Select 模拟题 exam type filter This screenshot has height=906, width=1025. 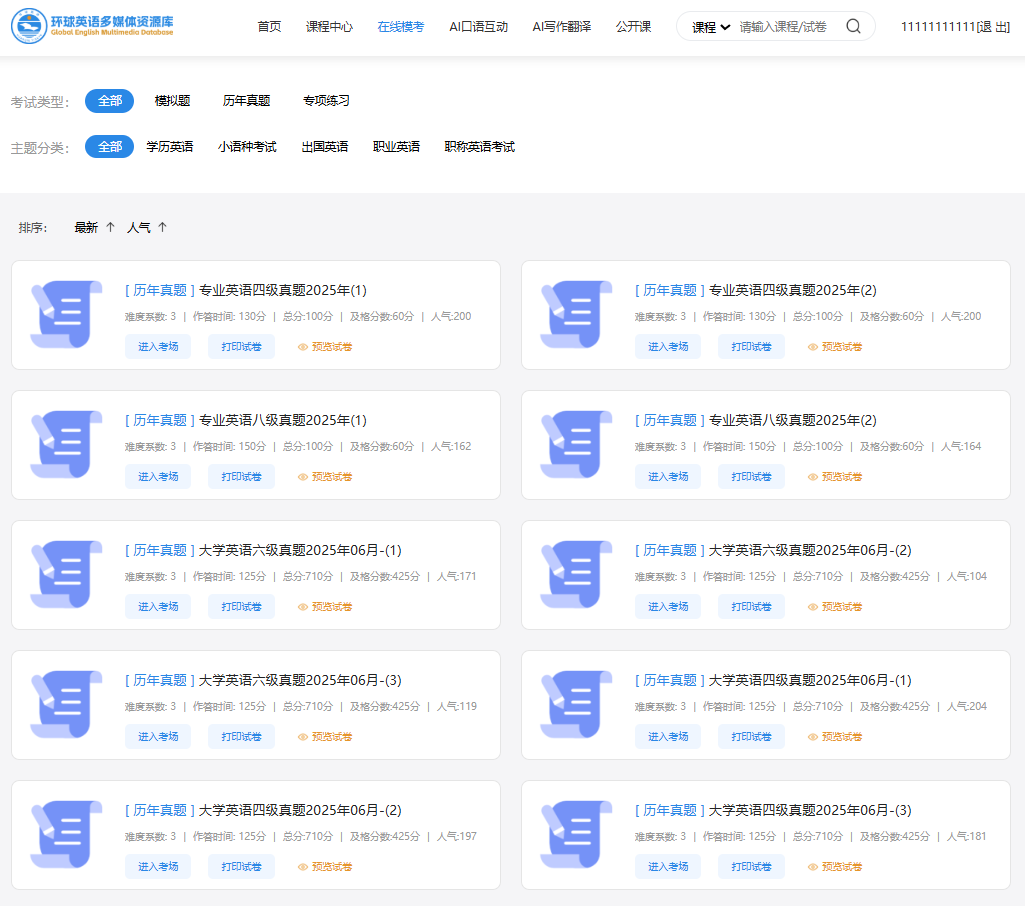(172, 101)
